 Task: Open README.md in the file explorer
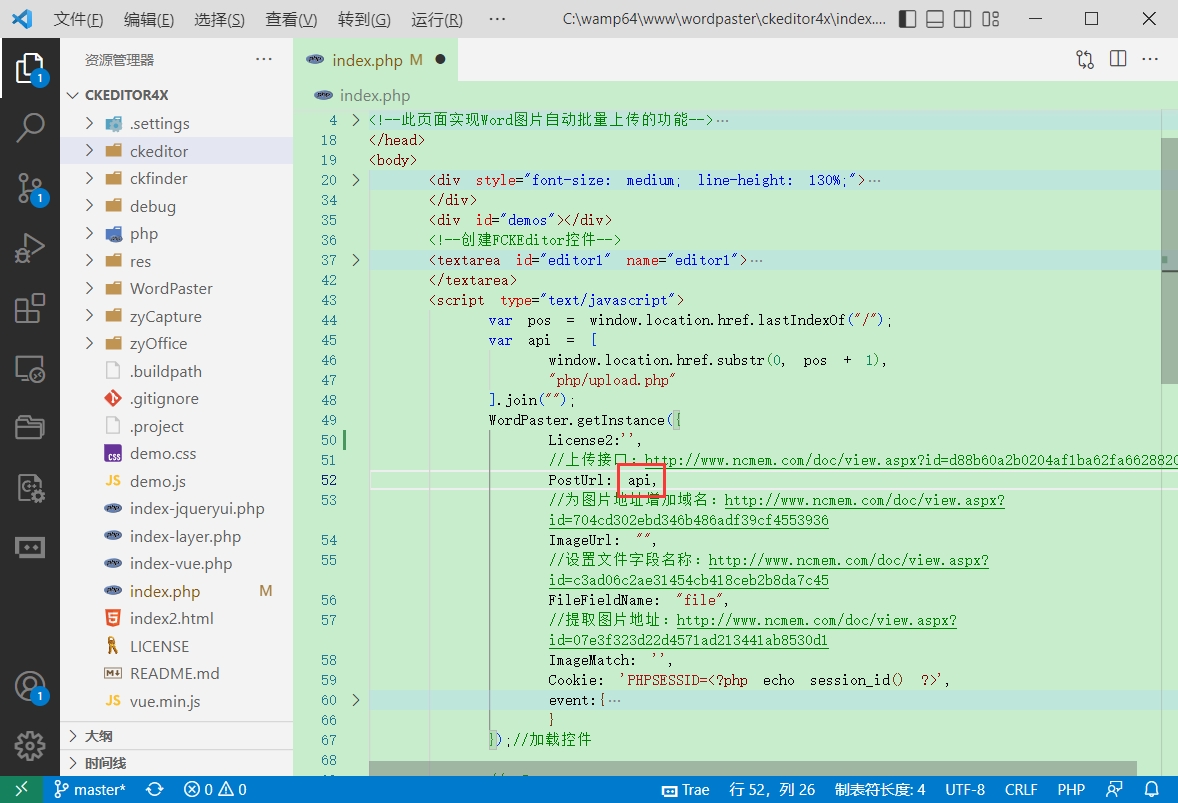point(174,673)
